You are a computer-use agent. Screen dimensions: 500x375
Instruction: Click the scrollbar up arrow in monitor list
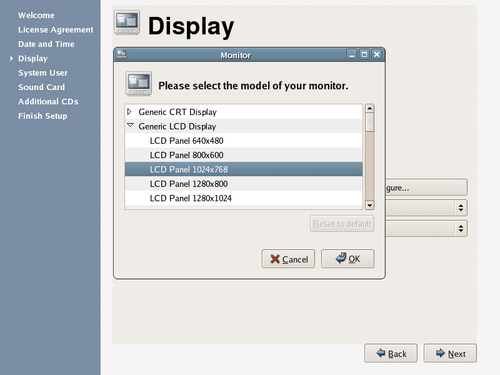pyautogui.click(x=369, y=108)
